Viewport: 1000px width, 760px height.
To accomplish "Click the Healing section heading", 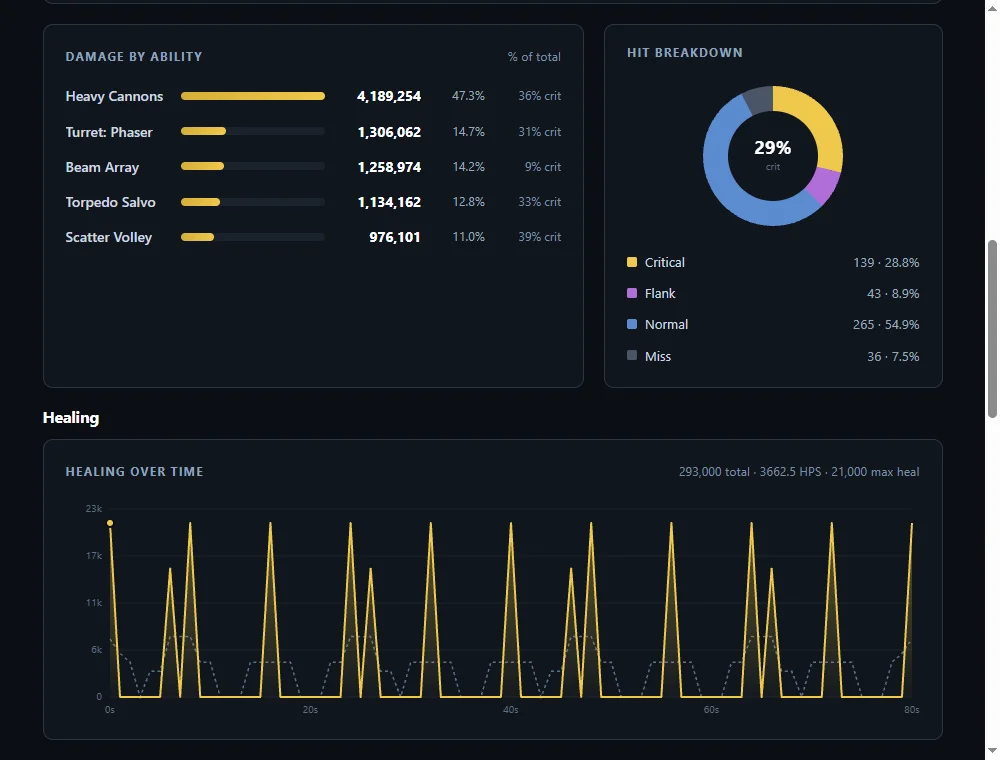I will pyautogui.click(x=71, y=418).
